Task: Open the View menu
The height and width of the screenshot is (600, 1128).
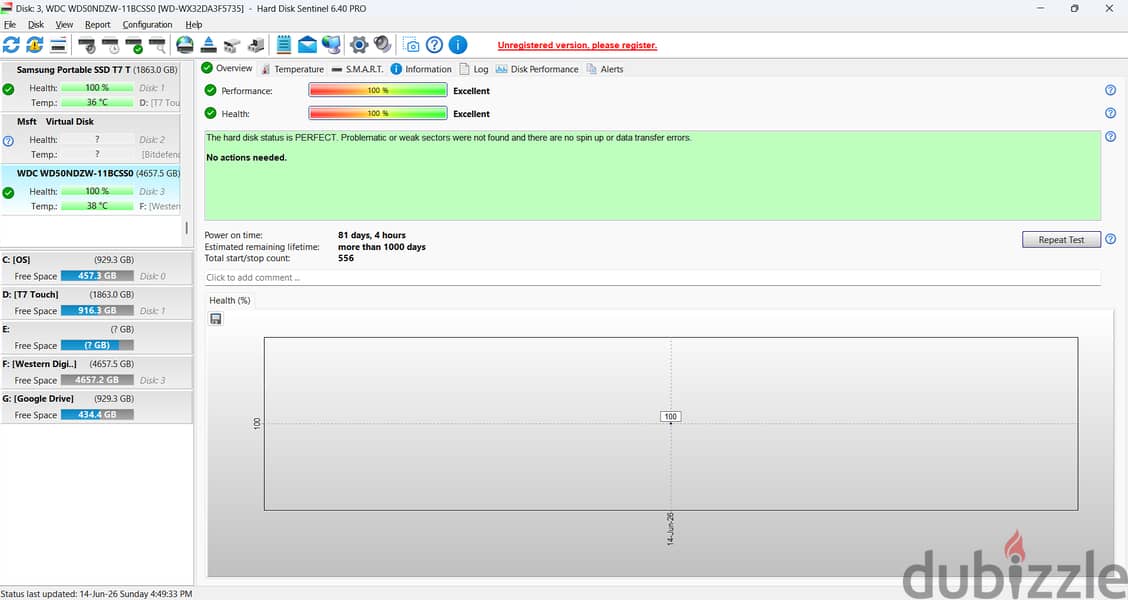Action: (x=64, y=24)
